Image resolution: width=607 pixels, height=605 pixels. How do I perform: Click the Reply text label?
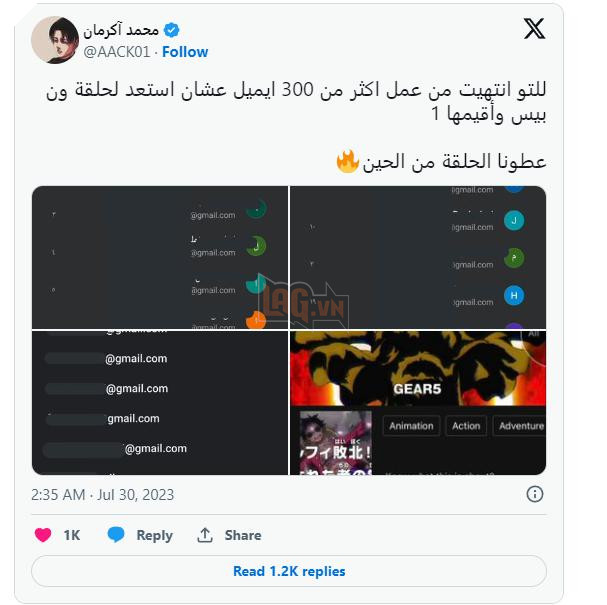(x=154, y=535)
